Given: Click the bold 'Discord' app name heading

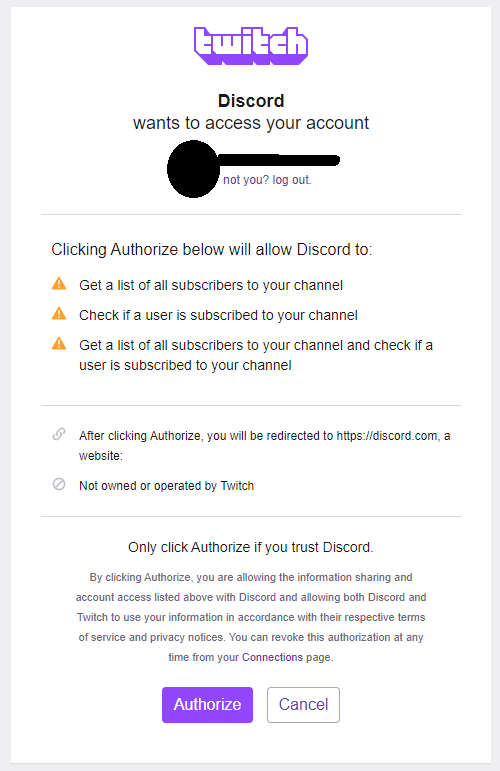Looking at the screenshot, I should (251, 101).
